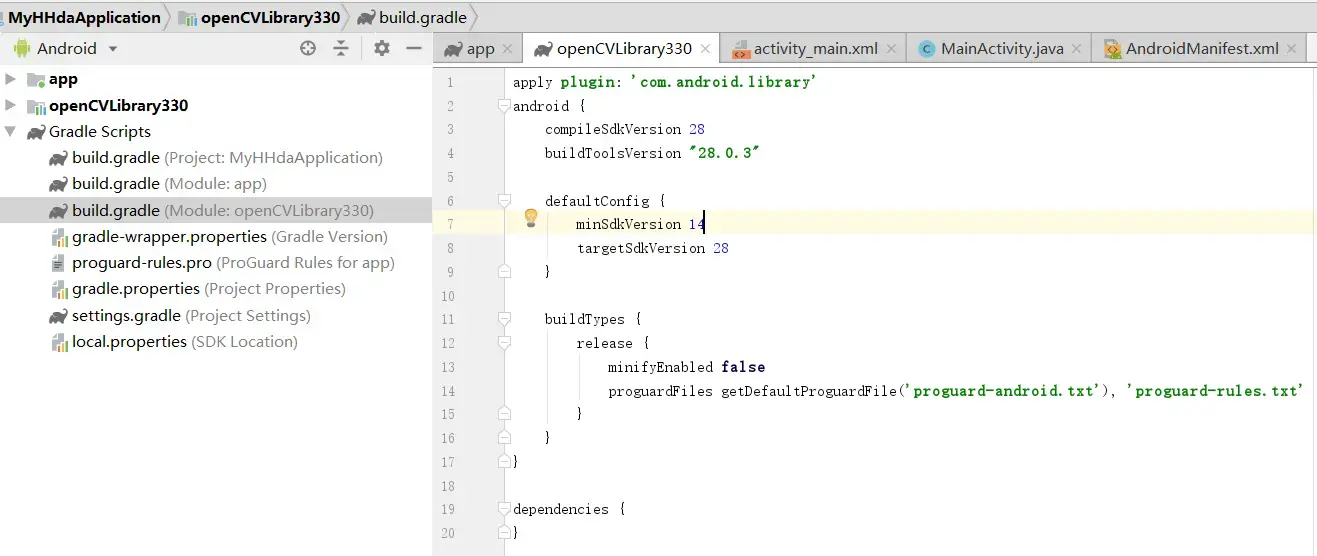
Task: Fold the defaultConfig block on line 6
Action: tap(504, 201)
